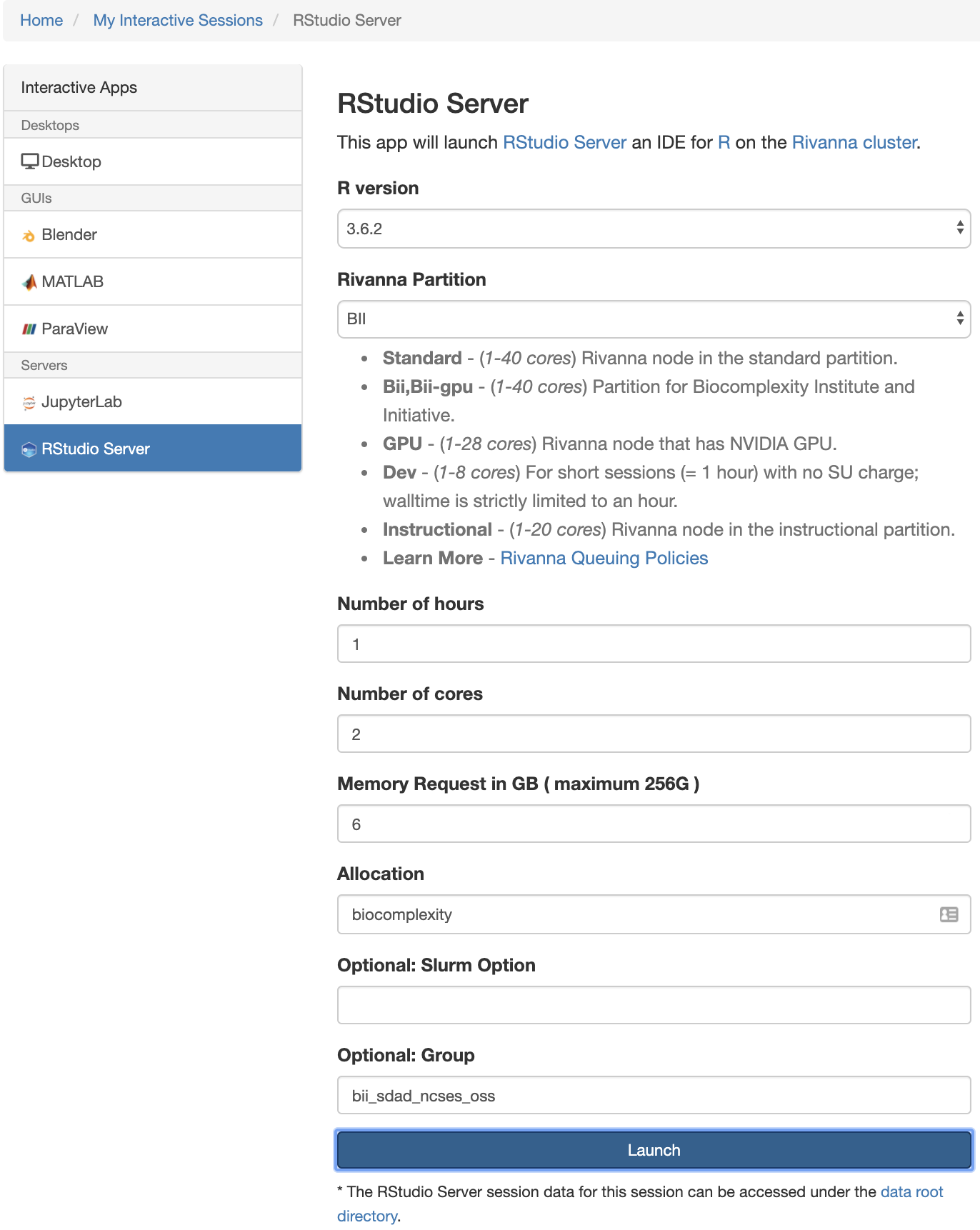Focus the Number of cores field
980x1230 pixels.
[654, 734]
